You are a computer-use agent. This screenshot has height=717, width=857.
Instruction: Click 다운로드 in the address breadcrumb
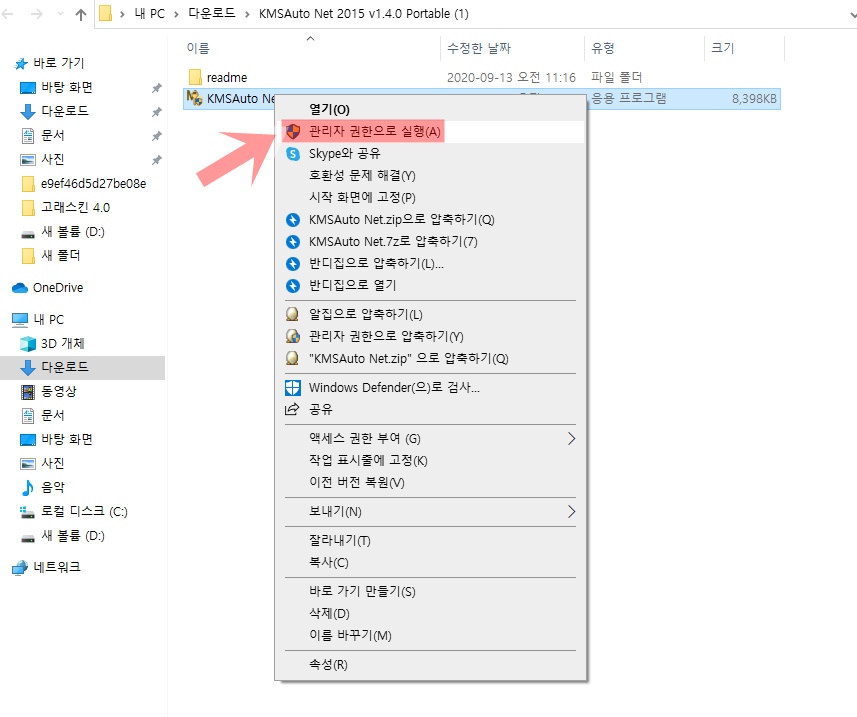[x=212, y=14]
